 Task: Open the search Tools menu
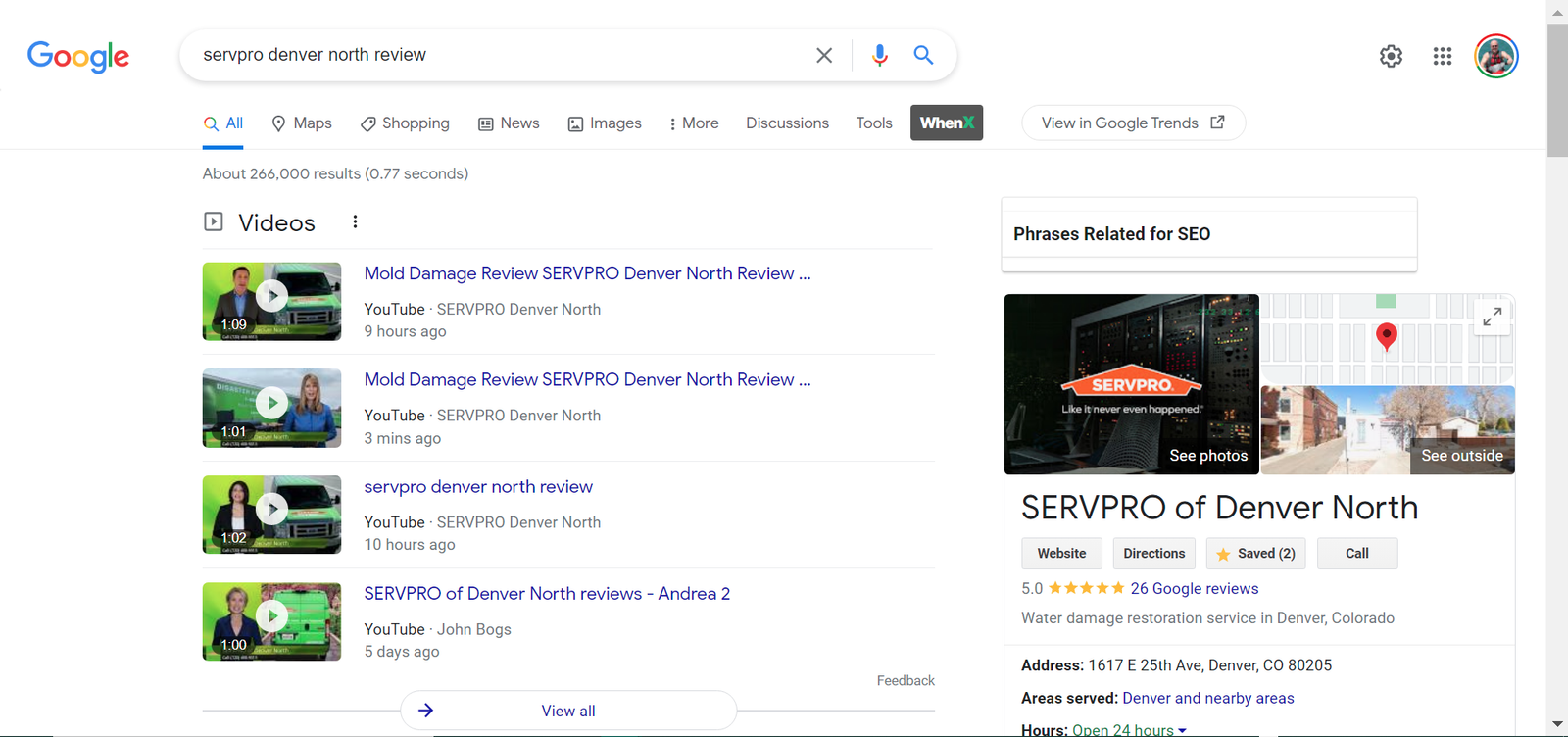pyautogui.click(x=874, y=123)
